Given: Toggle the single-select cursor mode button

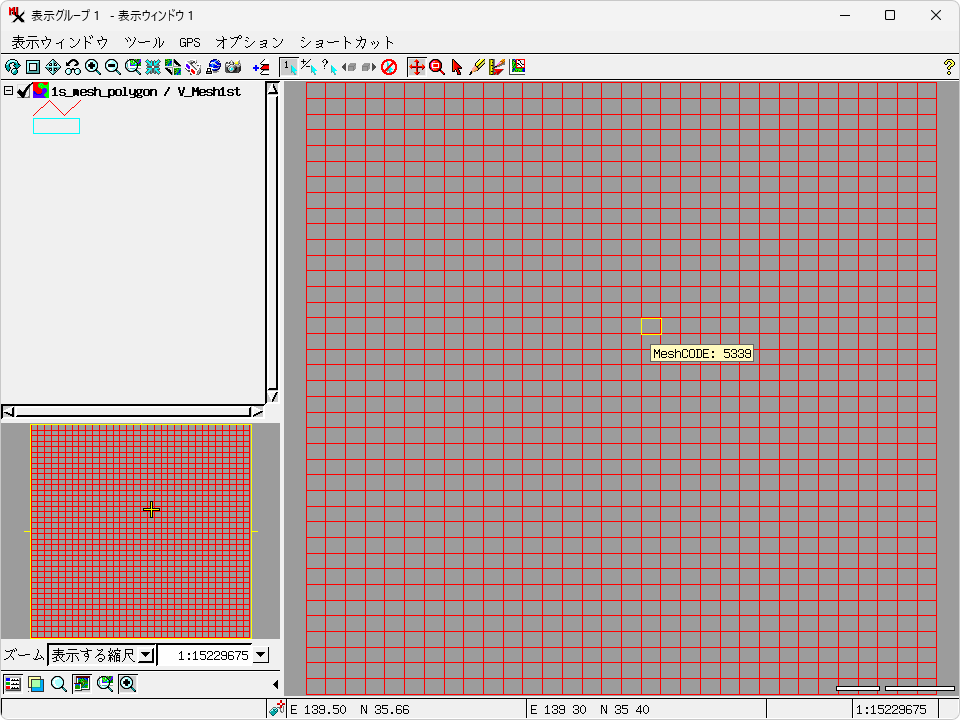Looking at the screenshot, I should (289, 67).
